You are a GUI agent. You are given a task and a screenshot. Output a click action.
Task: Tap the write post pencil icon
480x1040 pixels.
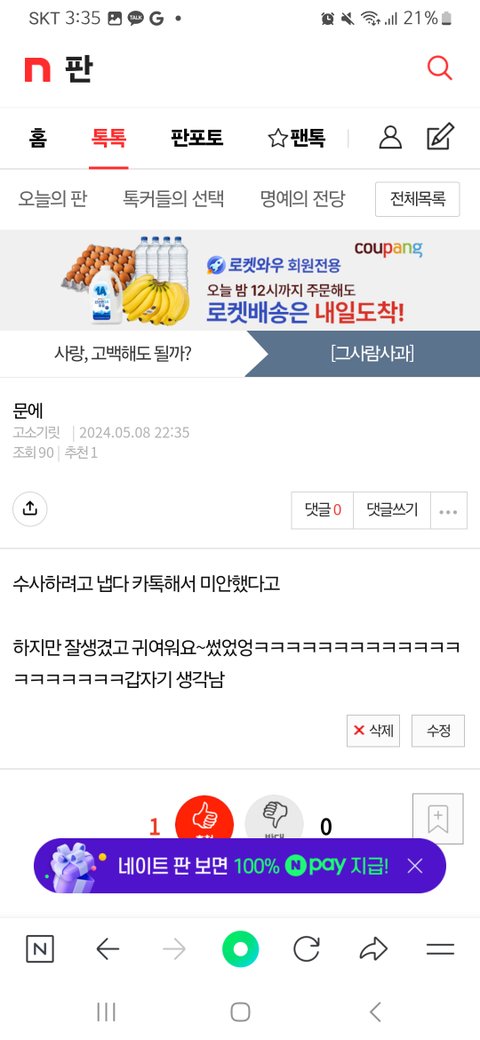[x=440, y=137]
